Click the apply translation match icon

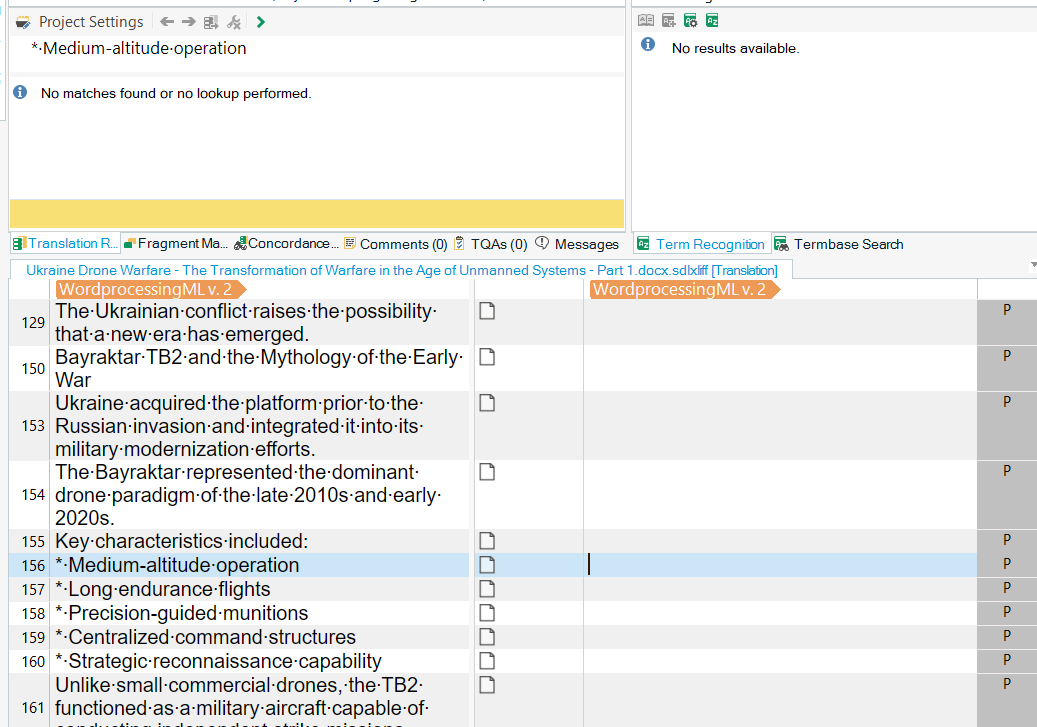click(x=211, y=22)
